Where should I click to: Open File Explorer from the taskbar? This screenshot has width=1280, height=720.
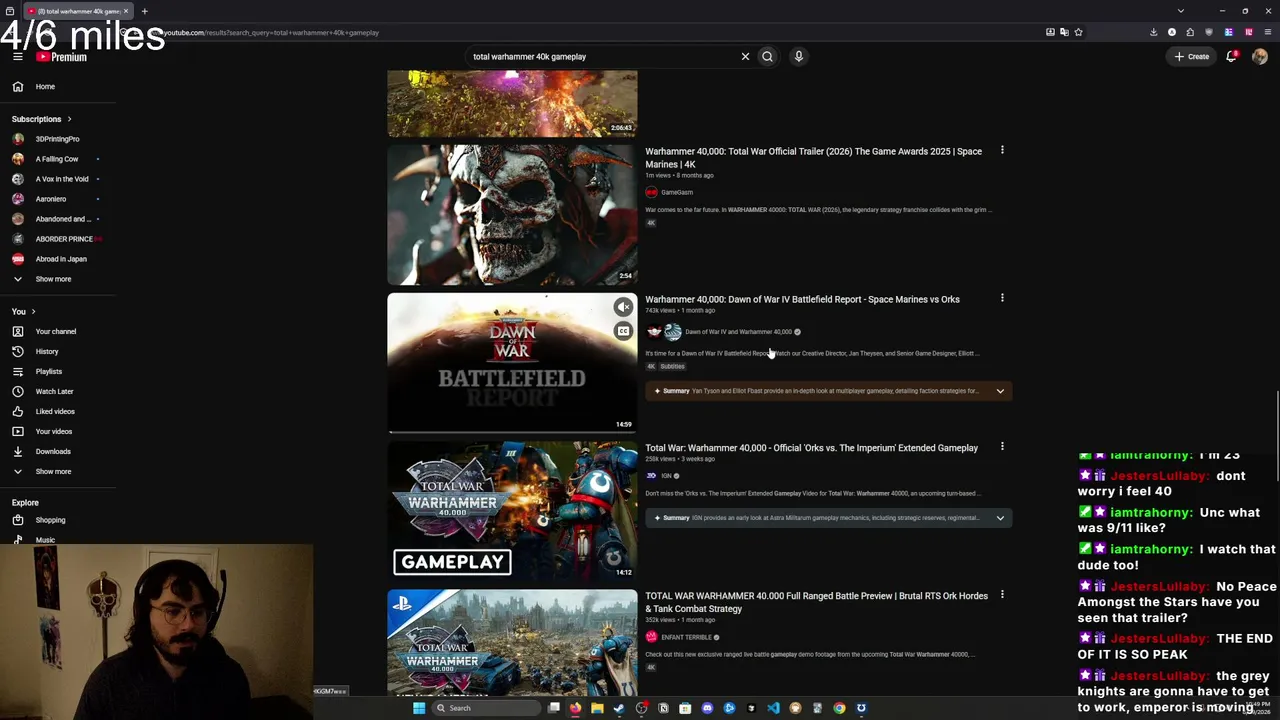point(597,708)
